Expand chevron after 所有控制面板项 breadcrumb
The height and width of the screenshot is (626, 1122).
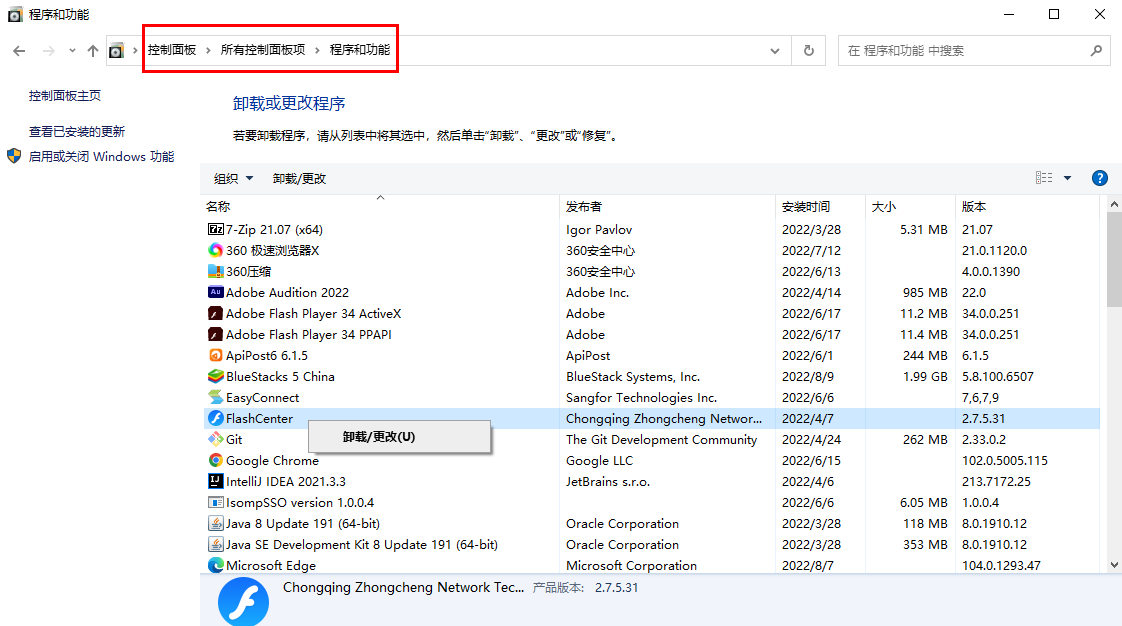coord(317,50)
